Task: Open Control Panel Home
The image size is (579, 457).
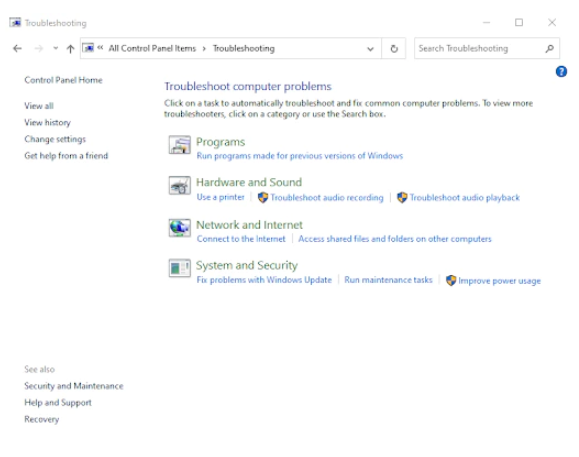Action: tap(63, 80)
